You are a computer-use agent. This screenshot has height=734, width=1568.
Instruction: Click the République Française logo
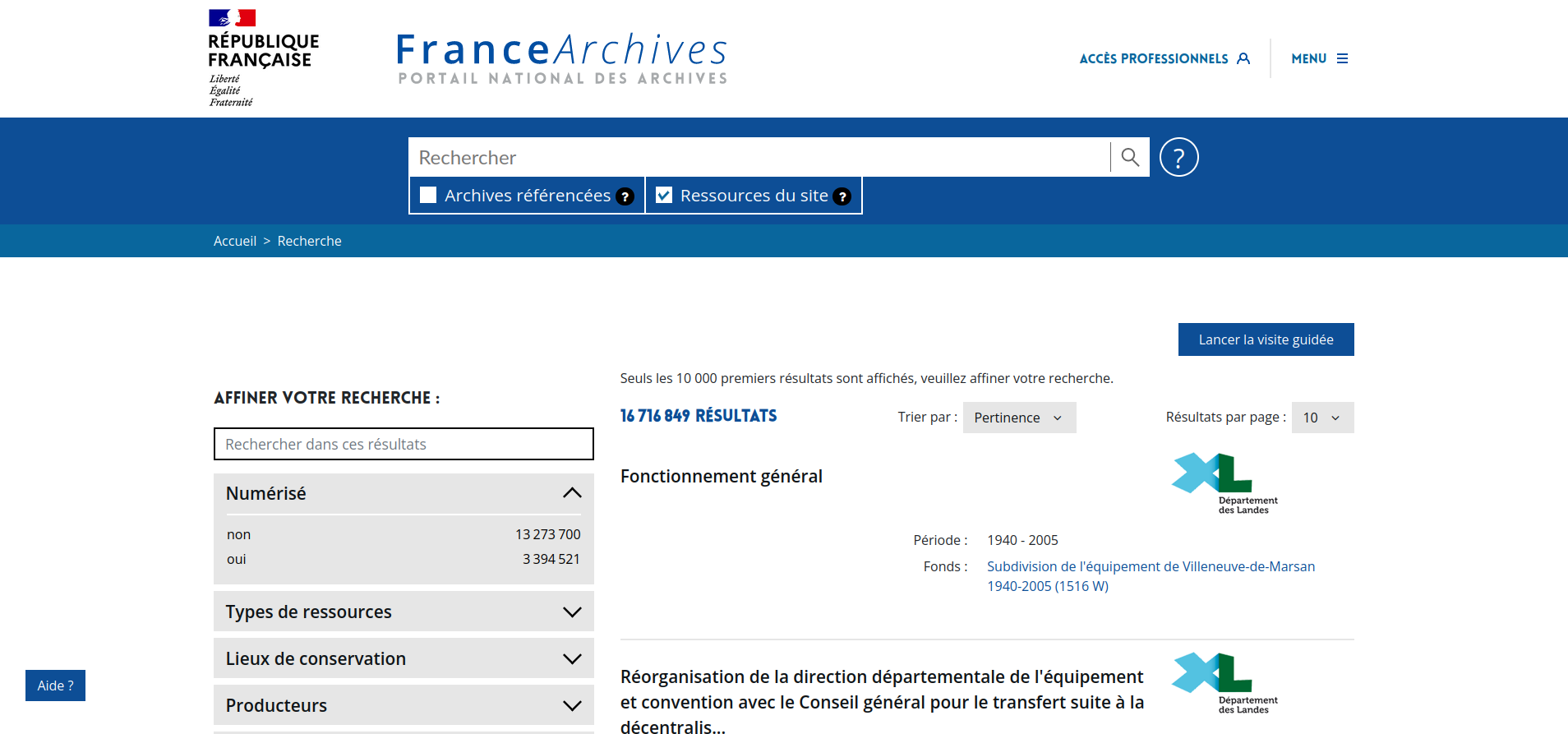[x=262, y=58]
